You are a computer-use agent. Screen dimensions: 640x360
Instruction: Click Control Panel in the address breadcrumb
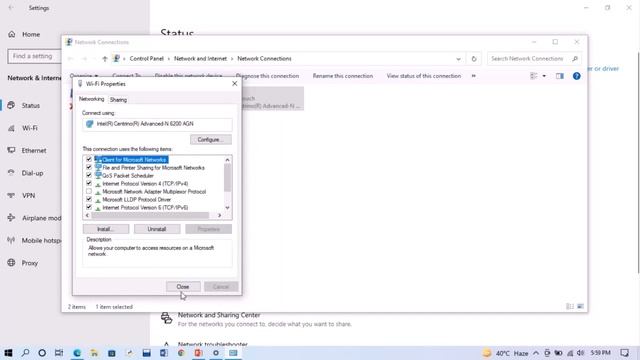coord(147,59)
